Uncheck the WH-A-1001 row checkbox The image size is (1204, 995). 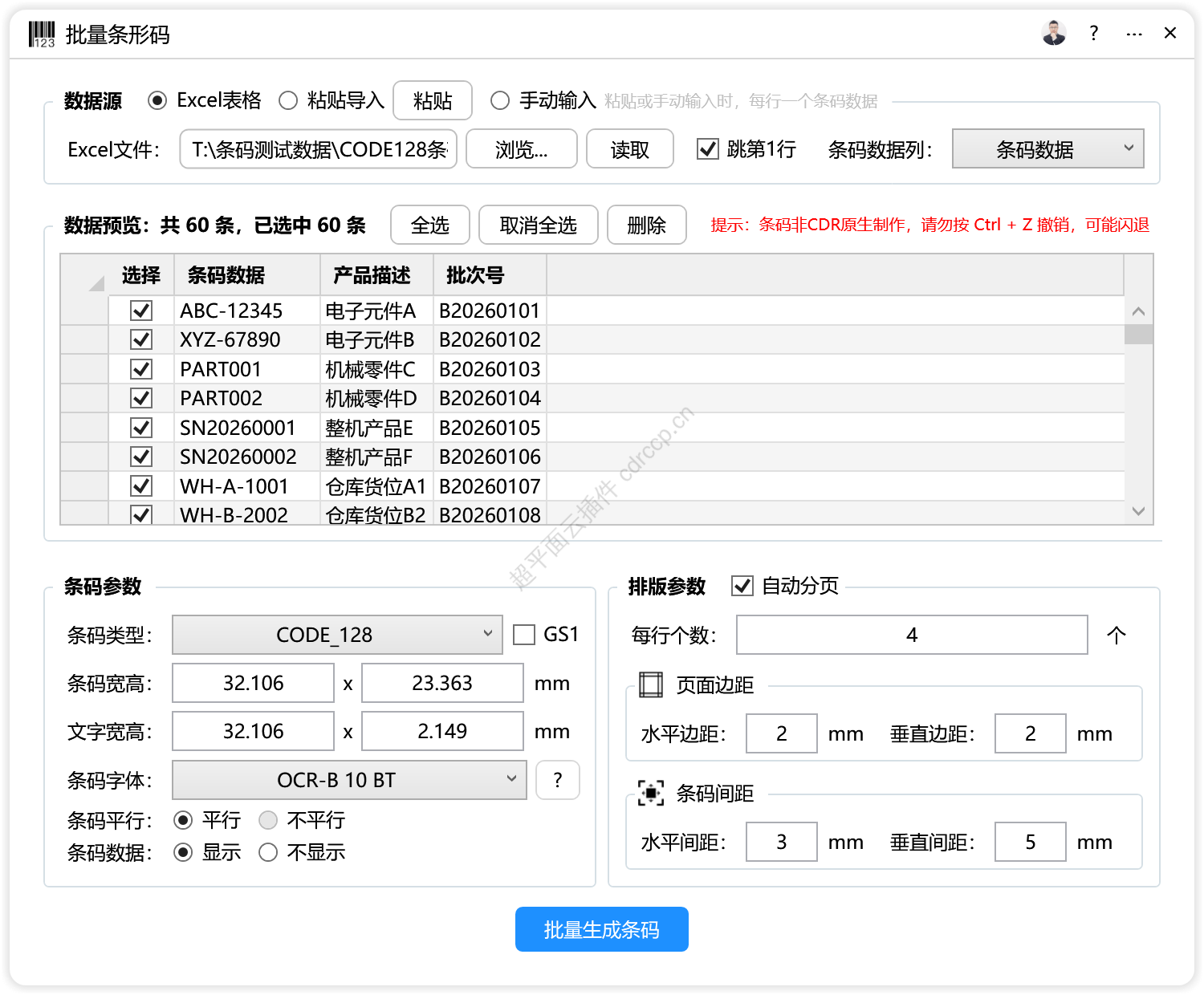click(x=141, y=486)
